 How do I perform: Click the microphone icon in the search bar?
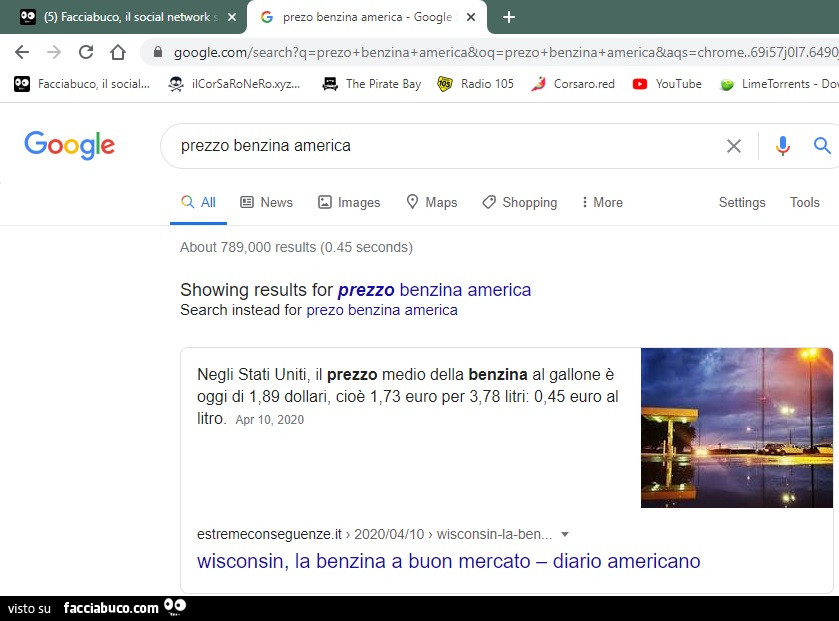(x=783, y=146)
